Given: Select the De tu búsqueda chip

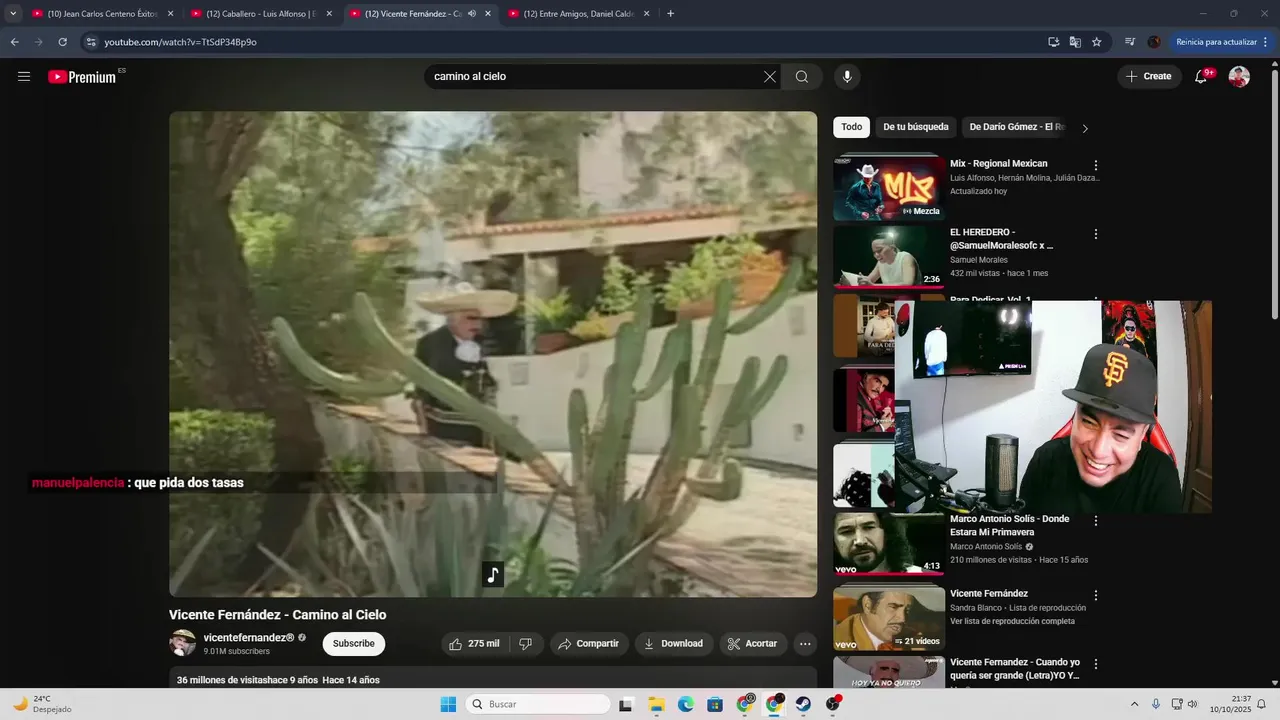Looking at the screenshot, I should 915,127.
